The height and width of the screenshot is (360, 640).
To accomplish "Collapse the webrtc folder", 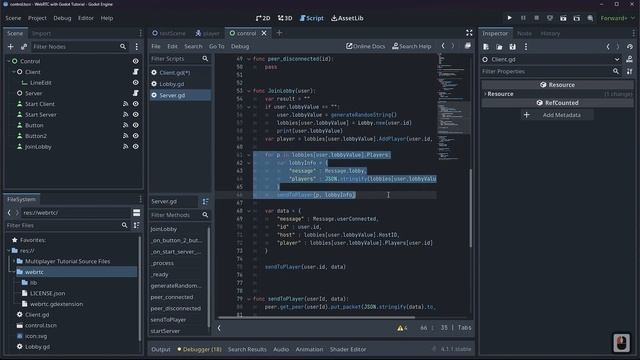I will pyautogui.click(x=14, y=272).
